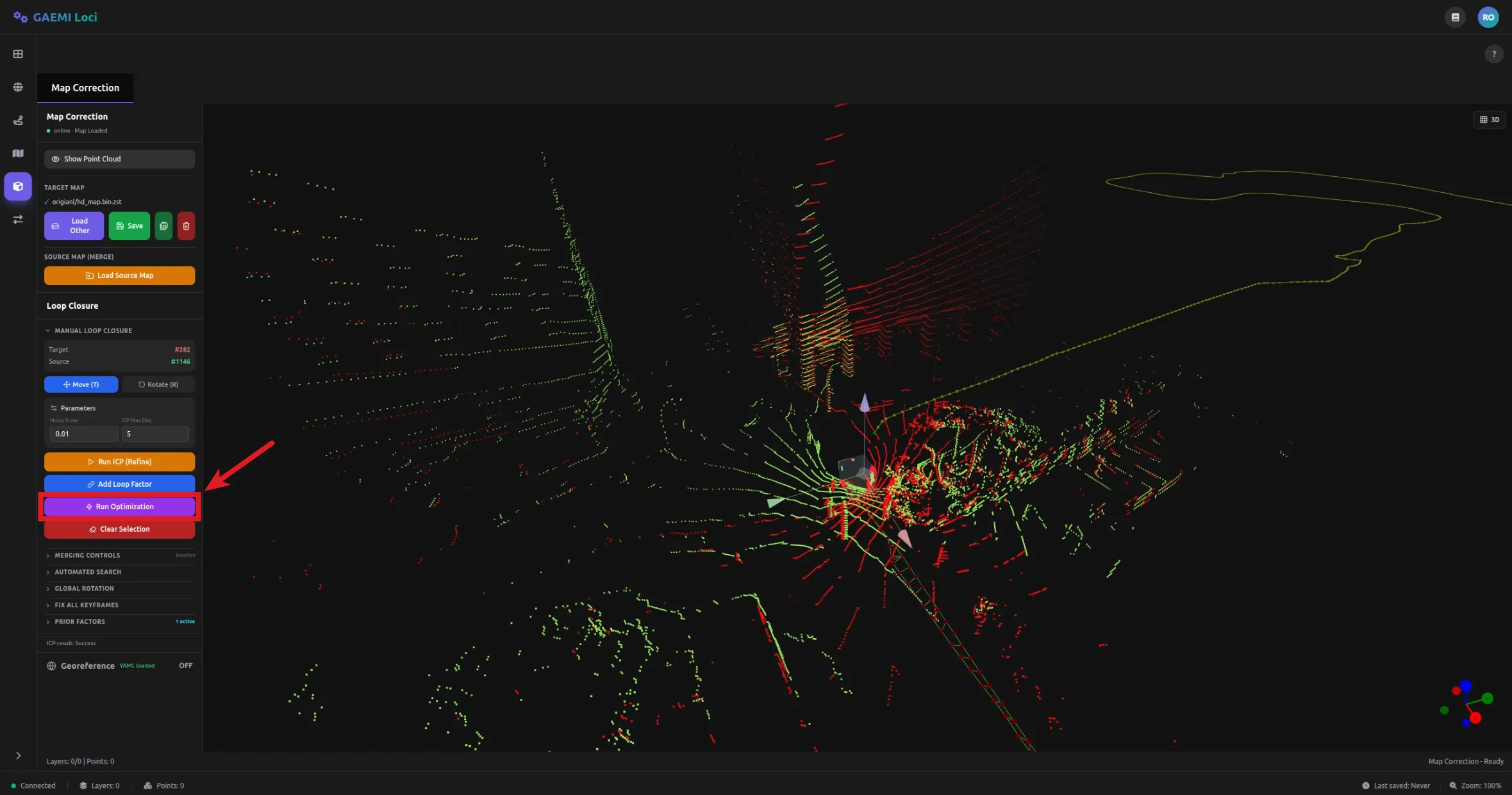1512x795 pixels.
Task: Open the RO account avatar menu
Action: pos(1488,17)
